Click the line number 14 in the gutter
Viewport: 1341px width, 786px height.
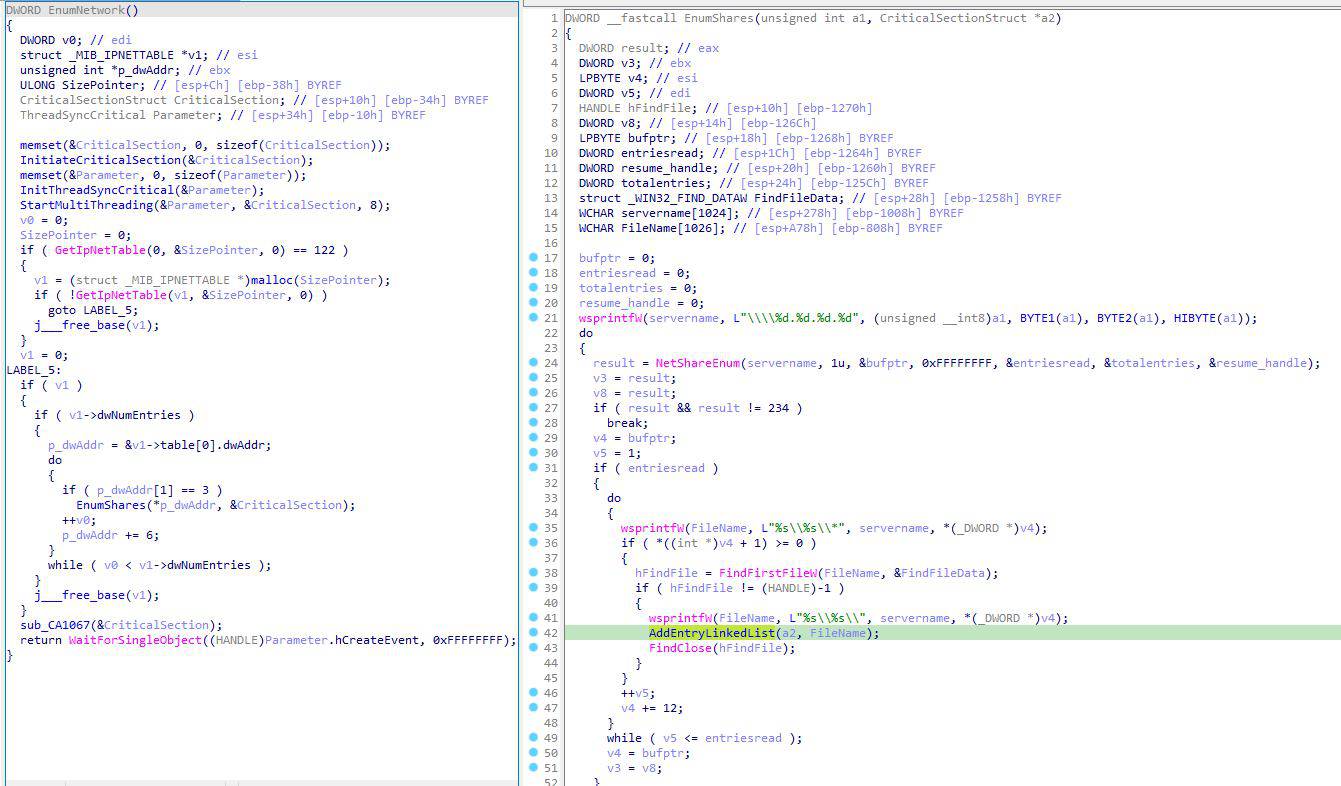tap(551, 198)
